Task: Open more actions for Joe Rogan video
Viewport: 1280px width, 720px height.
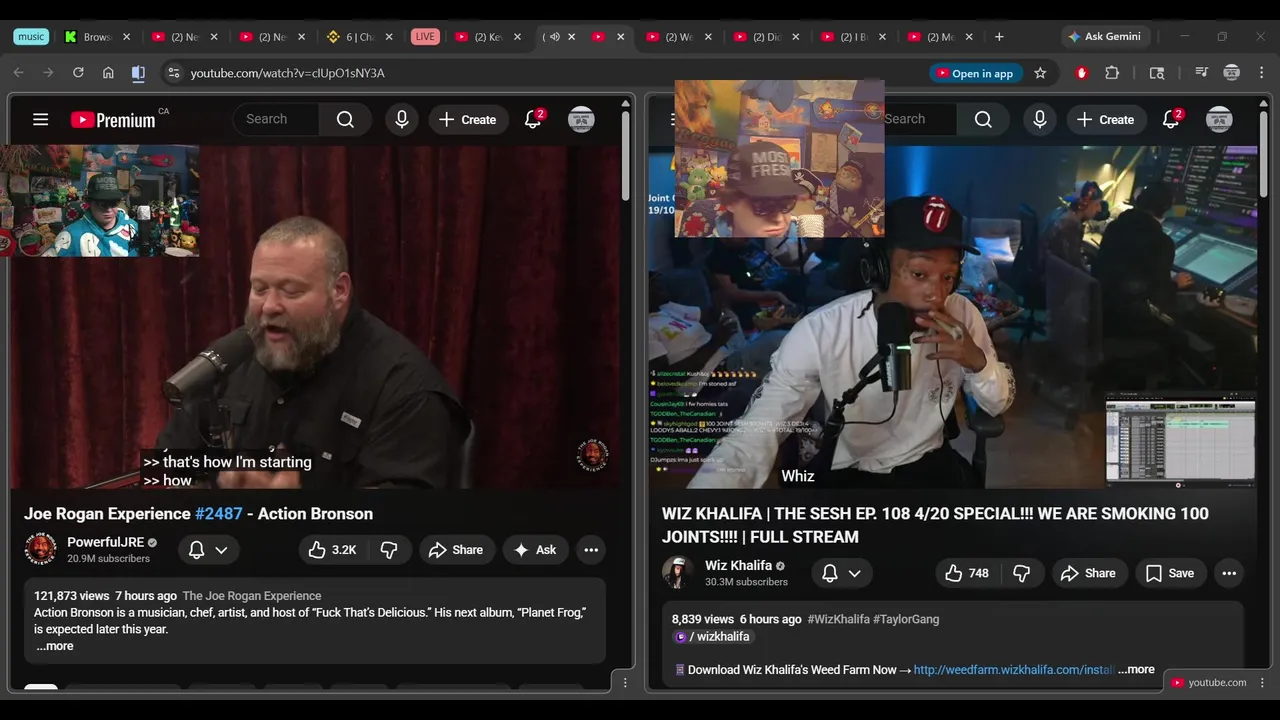Action: point(591,550)
